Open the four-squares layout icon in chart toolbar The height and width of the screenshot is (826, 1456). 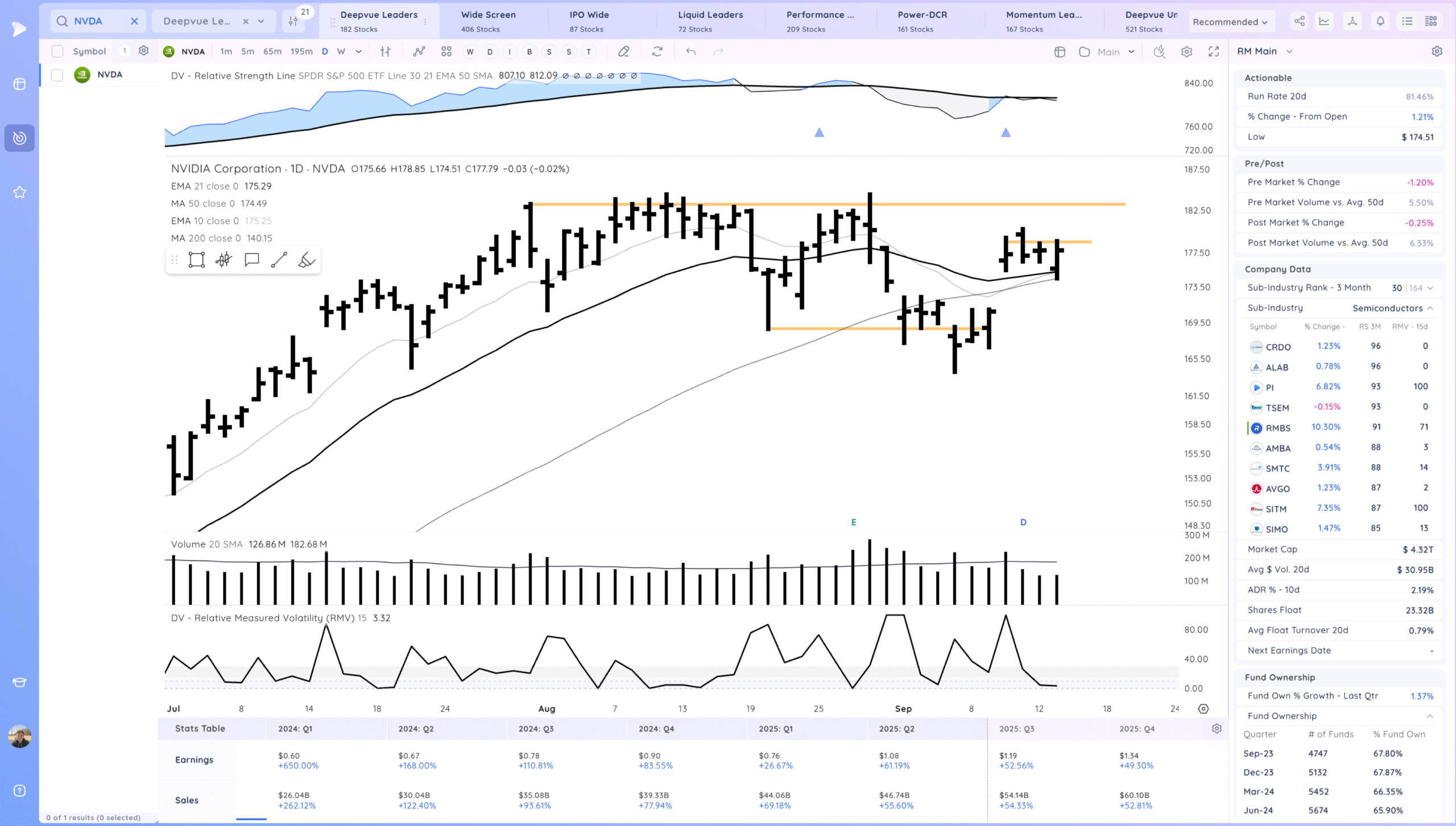point(446,52)
